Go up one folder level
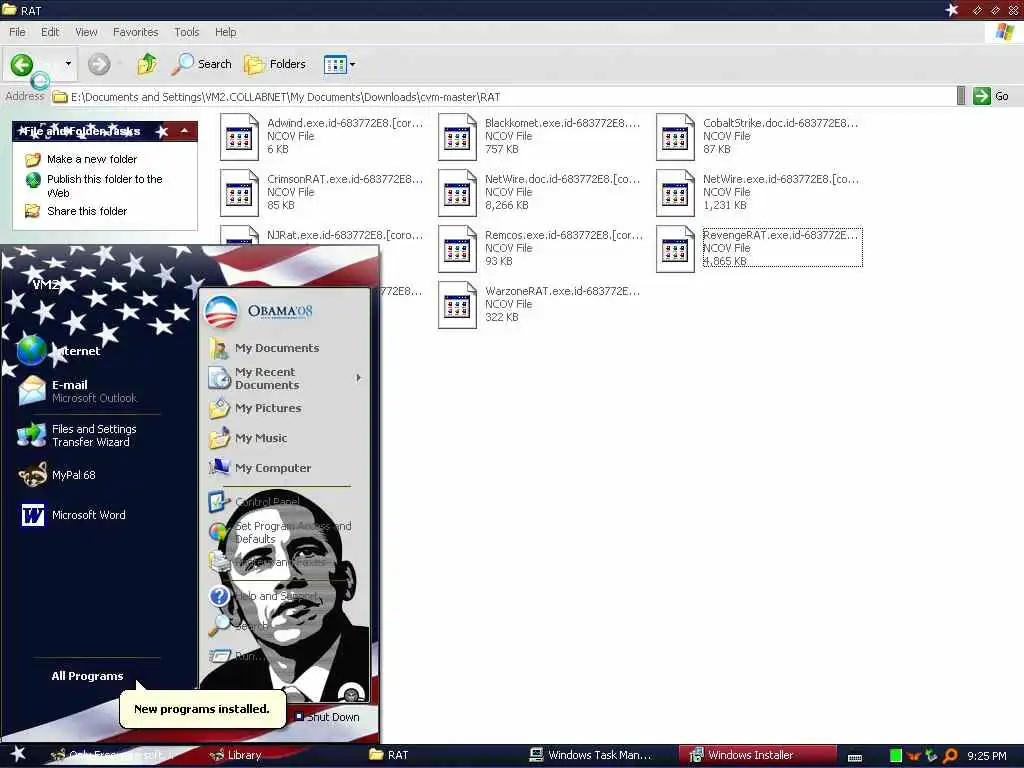The image size is (1024, 768). tap(147, 64)
